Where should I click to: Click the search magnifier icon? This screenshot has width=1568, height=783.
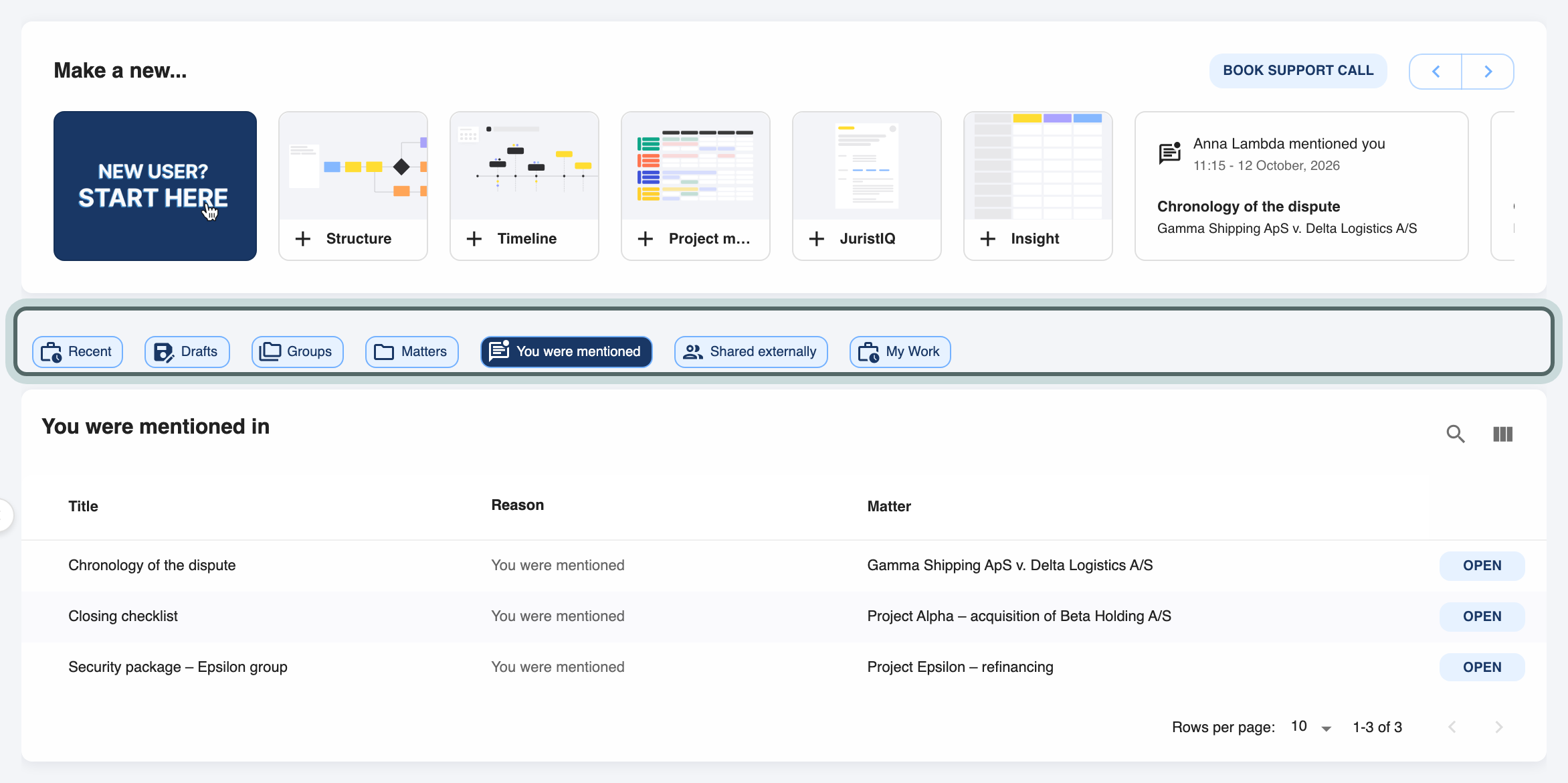click(1455, 434)
